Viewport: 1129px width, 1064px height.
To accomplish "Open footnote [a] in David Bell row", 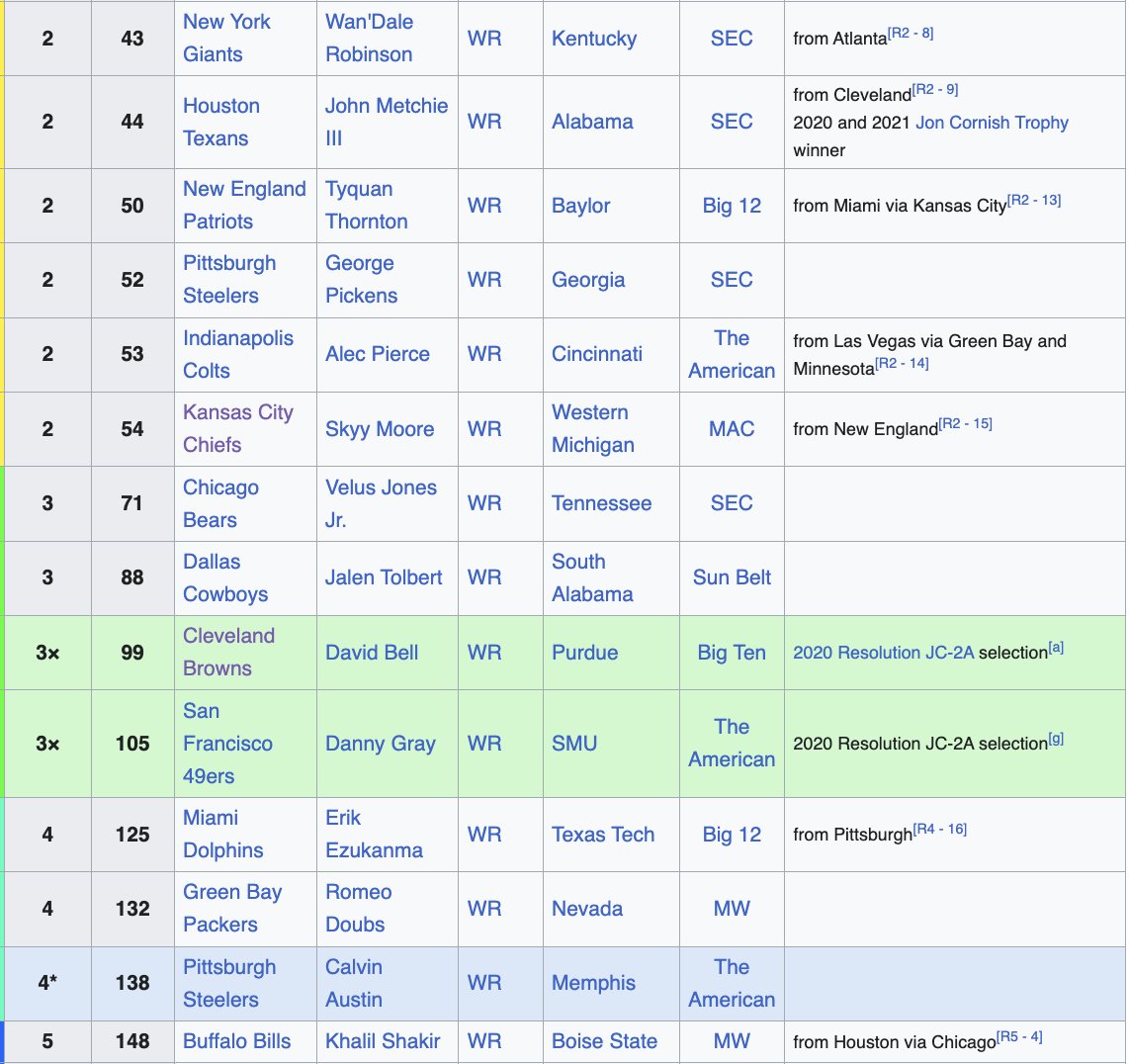I will 1056,648.
